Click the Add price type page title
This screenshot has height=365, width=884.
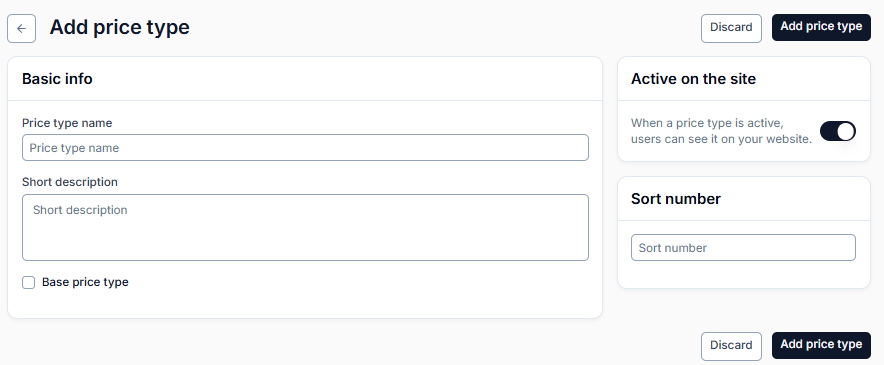coord(120,27)
